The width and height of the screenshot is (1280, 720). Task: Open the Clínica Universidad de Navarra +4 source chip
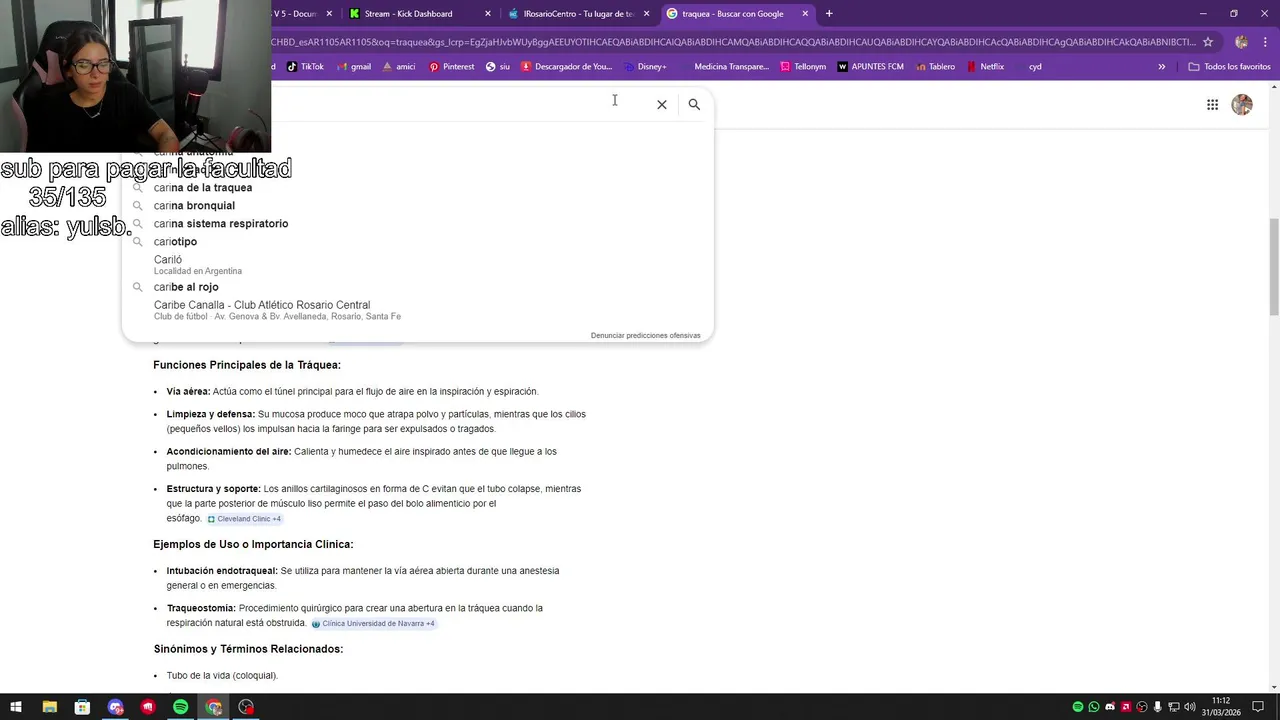click(x=373, y=624)
